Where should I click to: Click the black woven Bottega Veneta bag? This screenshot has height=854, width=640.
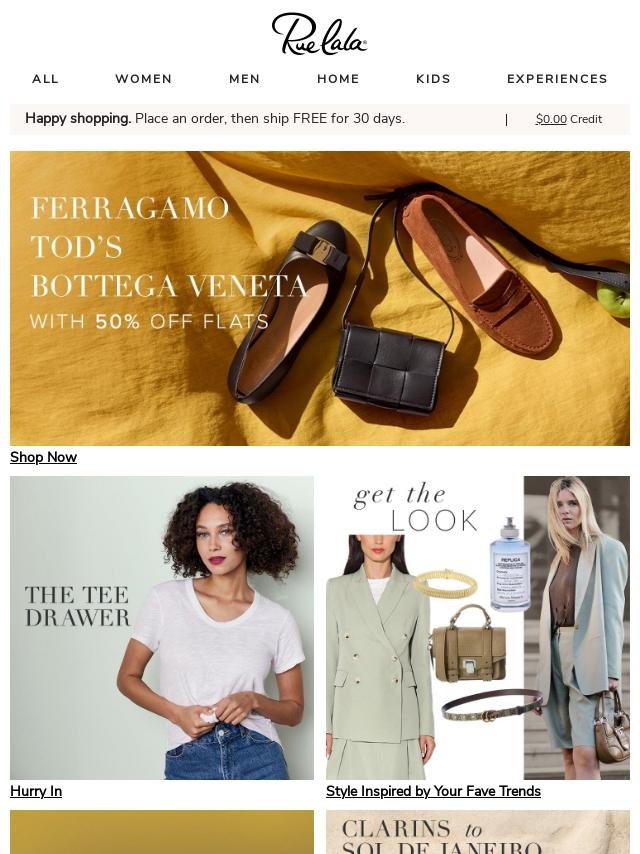click(x=389, y=368)
